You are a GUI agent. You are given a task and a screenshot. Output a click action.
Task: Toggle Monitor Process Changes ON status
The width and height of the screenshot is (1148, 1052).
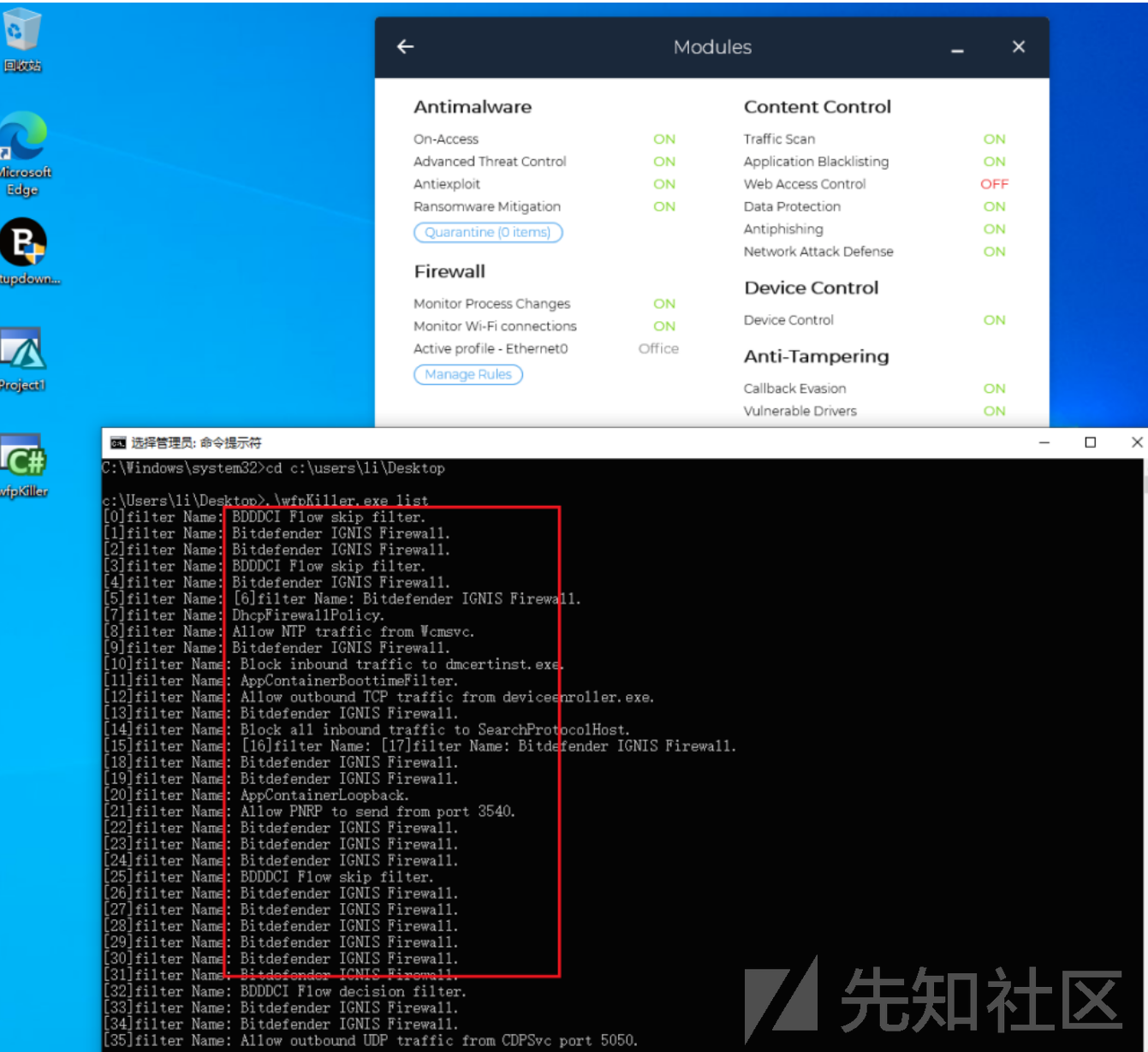coord(664,304)
